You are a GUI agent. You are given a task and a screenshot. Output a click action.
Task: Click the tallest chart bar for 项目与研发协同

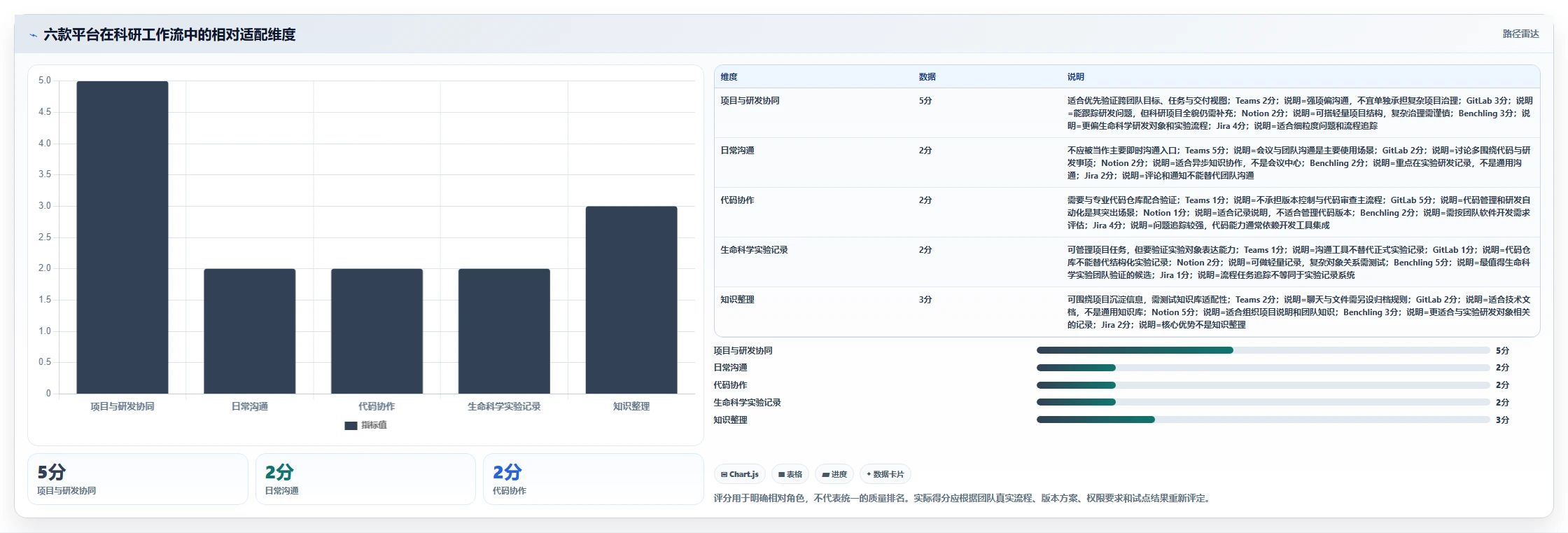point(122,237)
